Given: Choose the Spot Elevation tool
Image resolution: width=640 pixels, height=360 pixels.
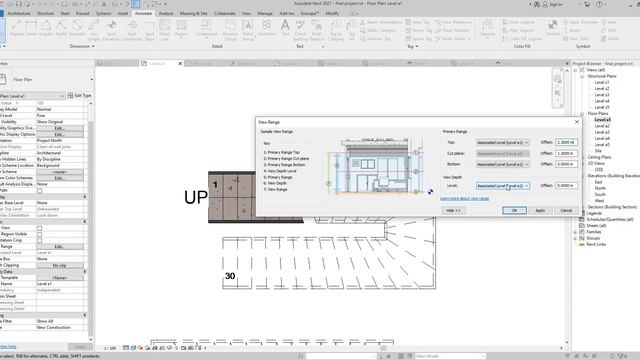Looking at the screenshot, I should (x=111, y=30).
